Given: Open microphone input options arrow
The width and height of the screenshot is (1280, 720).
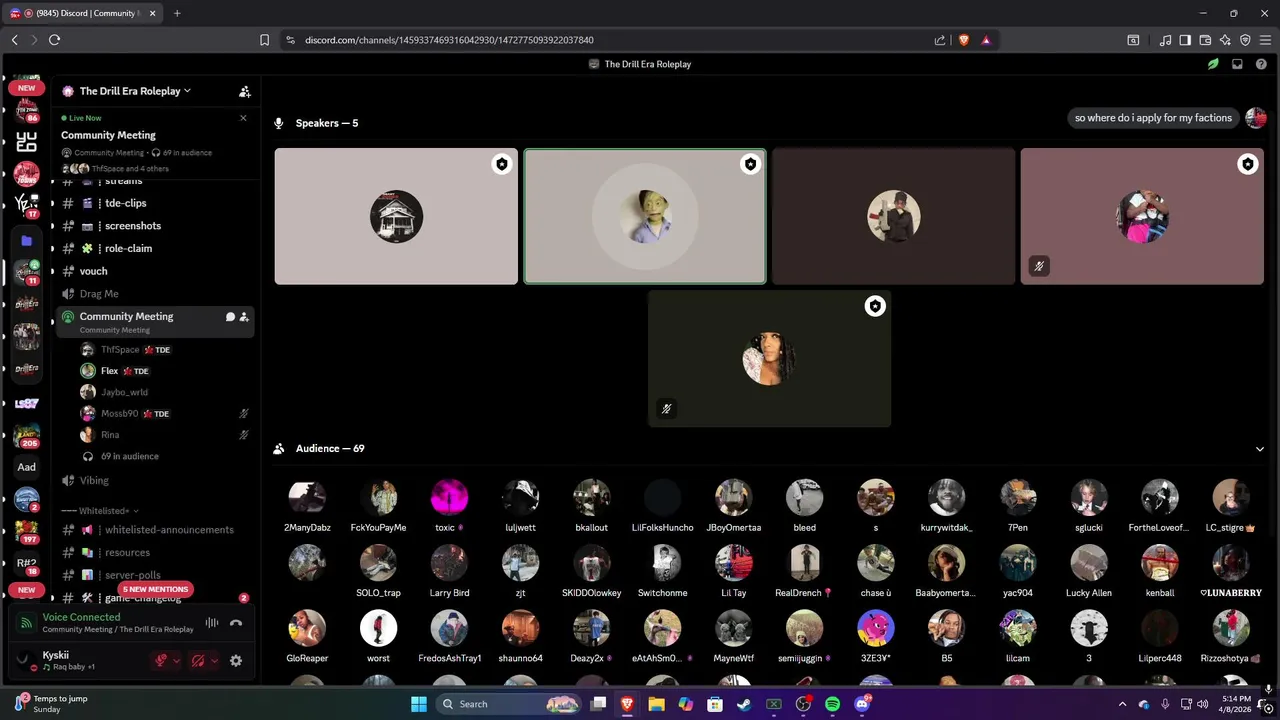Looking at the screenshot, I should point(177,661).
